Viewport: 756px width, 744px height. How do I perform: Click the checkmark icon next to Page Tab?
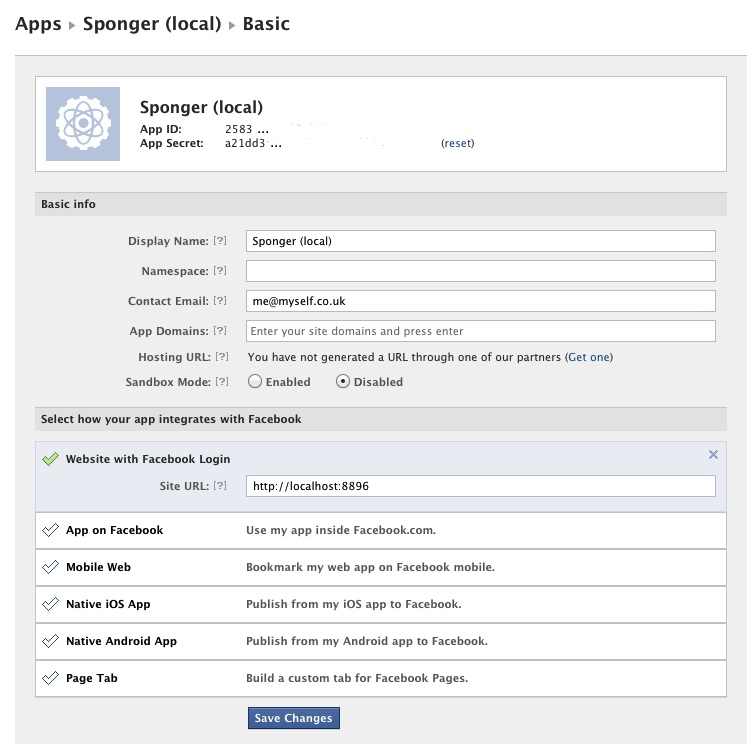coord(50,678)
